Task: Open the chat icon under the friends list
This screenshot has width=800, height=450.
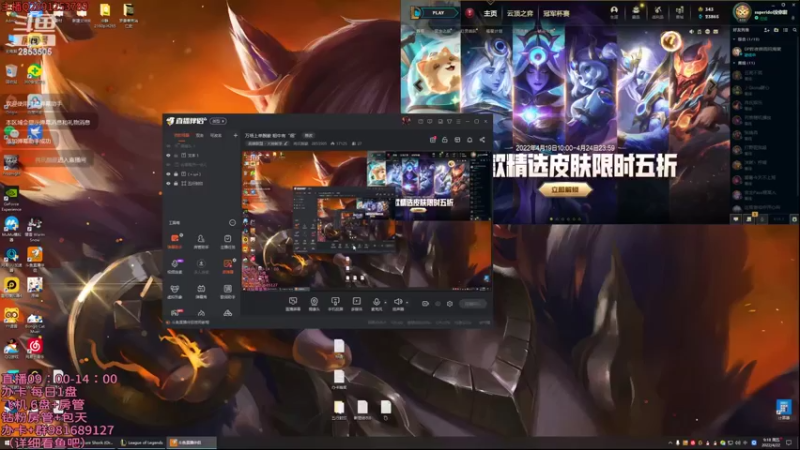Action: [x=736, y=219]
